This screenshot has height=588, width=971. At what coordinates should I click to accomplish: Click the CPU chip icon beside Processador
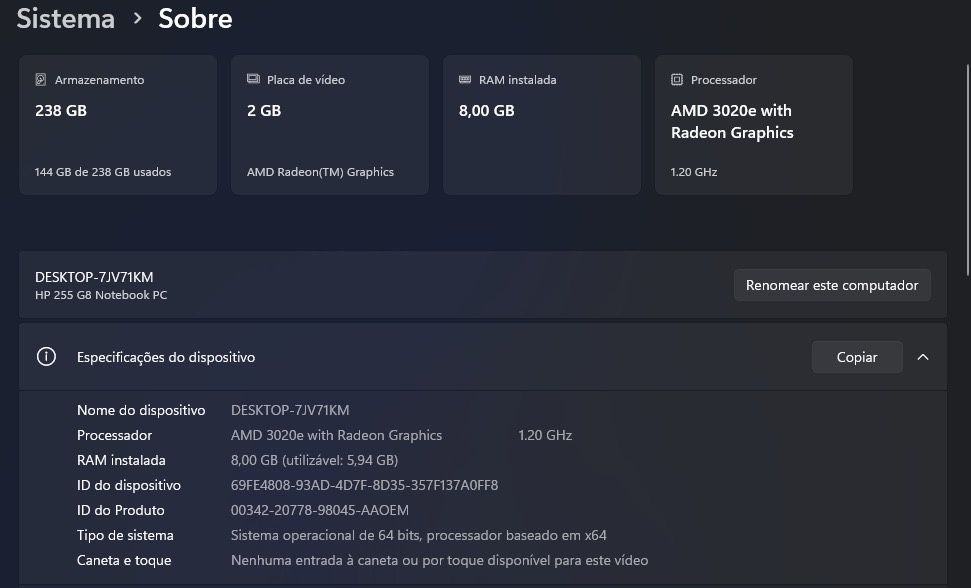(677, 80)
